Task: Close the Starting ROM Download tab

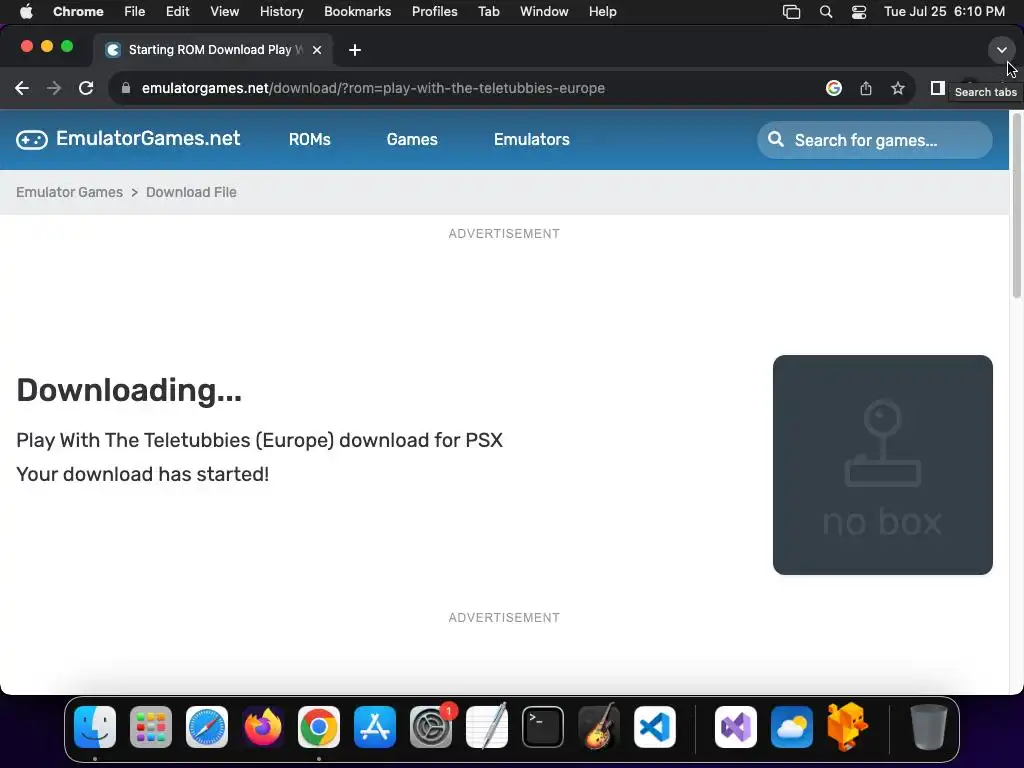Action: [x=317, y=50]
